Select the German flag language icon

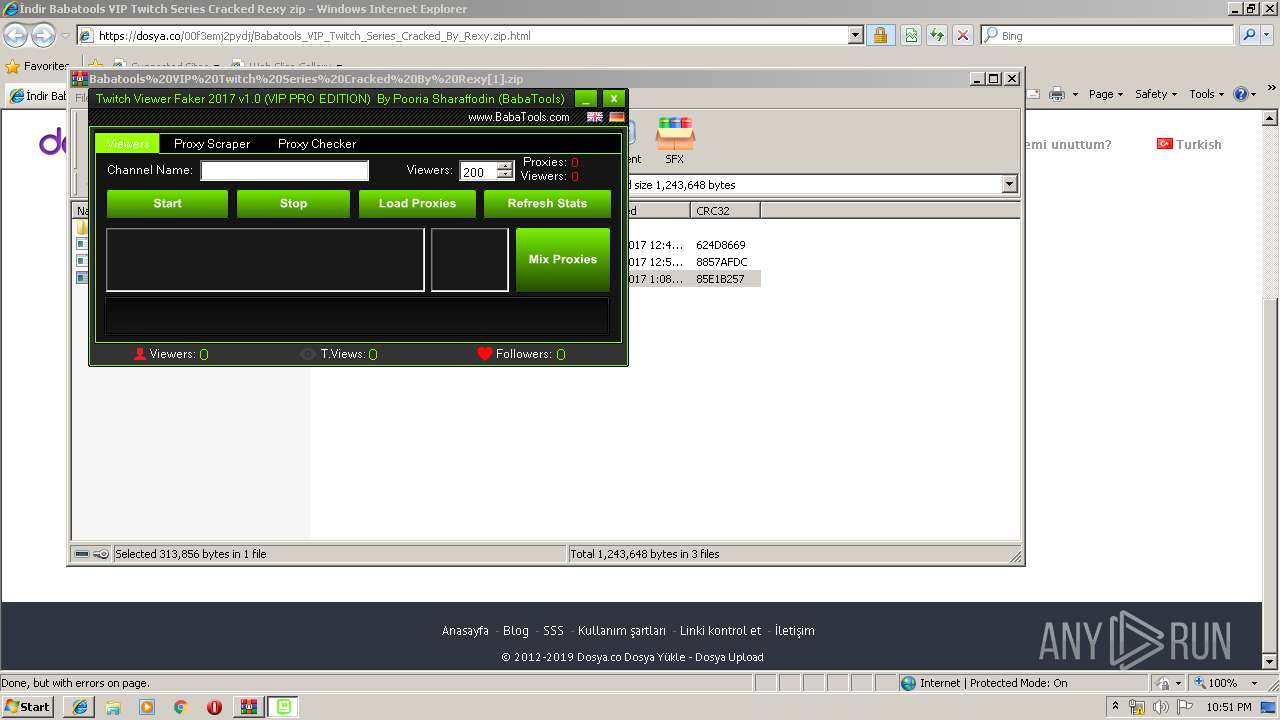pyautogui.click(x=617, y=117)
